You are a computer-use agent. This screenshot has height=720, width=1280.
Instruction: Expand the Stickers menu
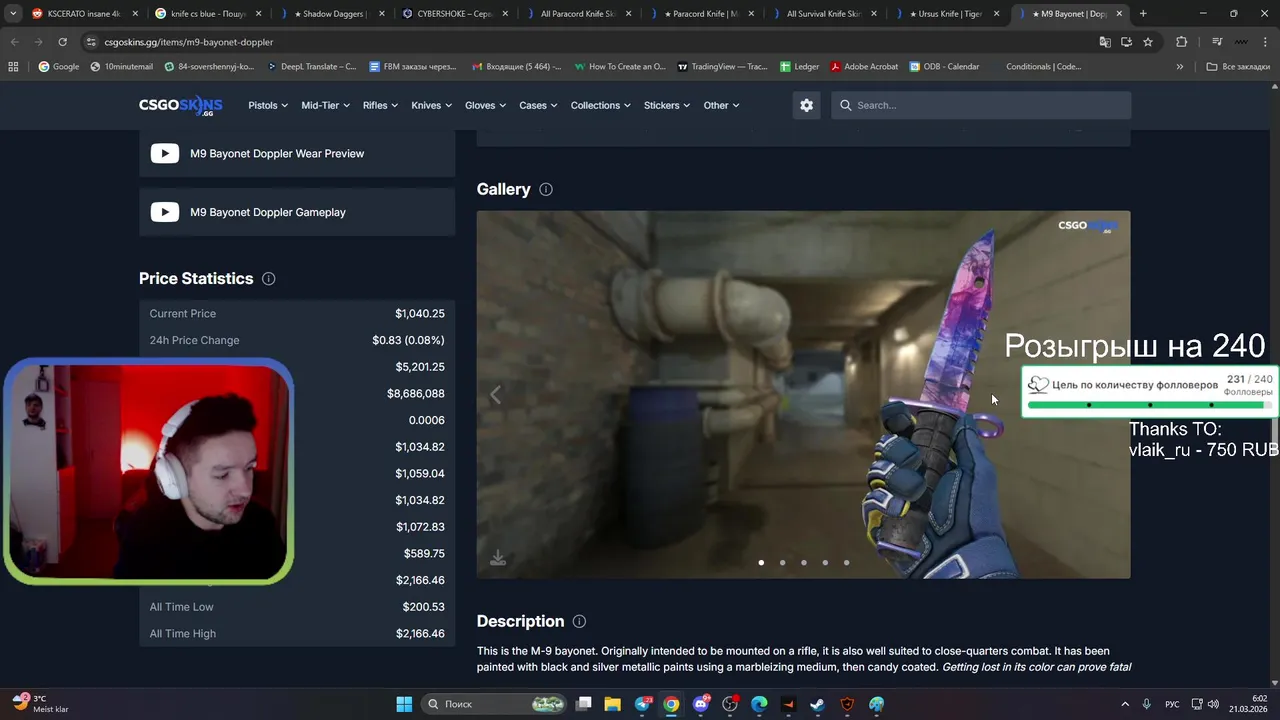click(x=667, y=105)
